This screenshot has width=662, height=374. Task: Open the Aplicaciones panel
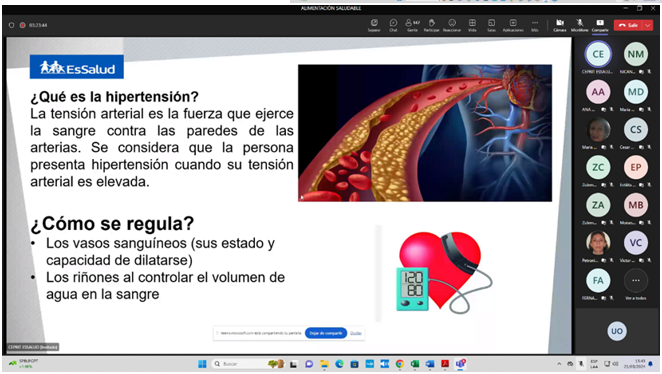pyautogui.click(x=513, y=25)
